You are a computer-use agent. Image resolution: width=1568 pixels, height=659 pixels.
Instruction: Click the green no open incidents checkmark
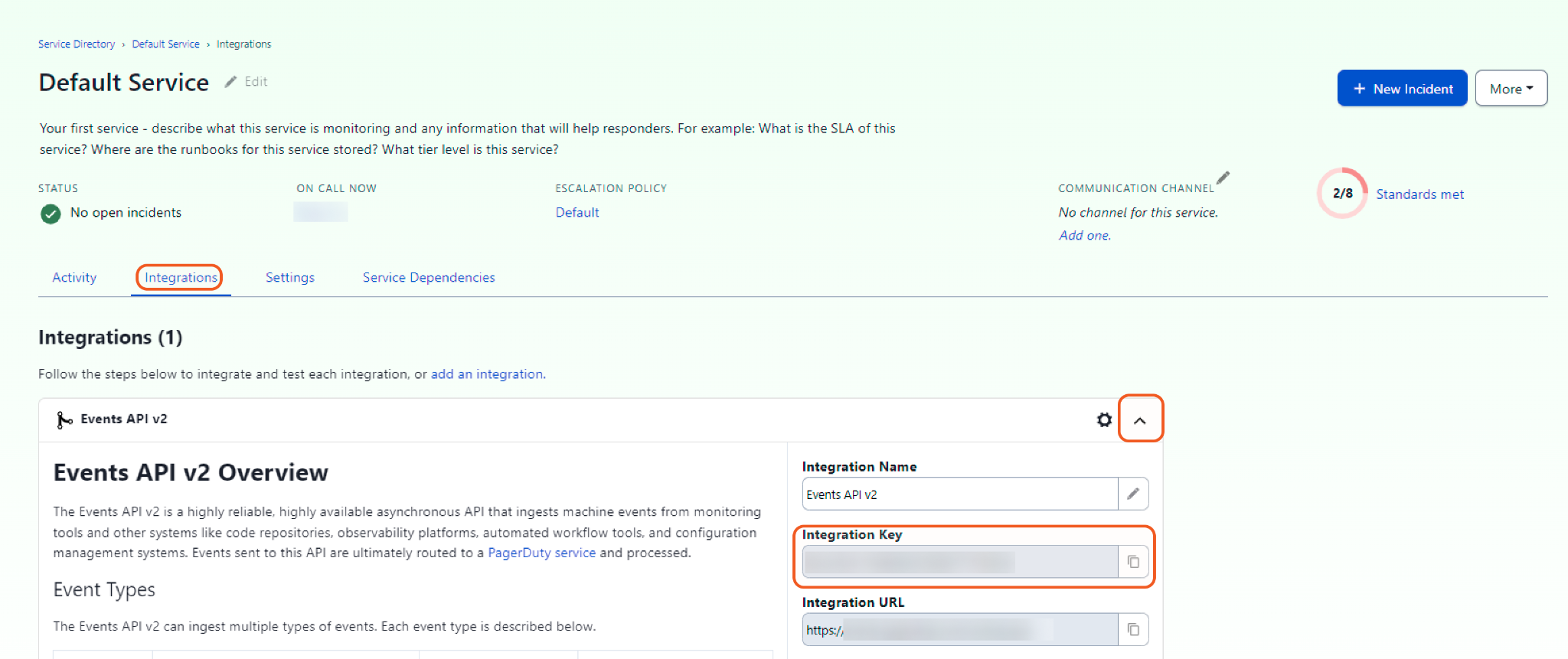click(x=51, y=214)
